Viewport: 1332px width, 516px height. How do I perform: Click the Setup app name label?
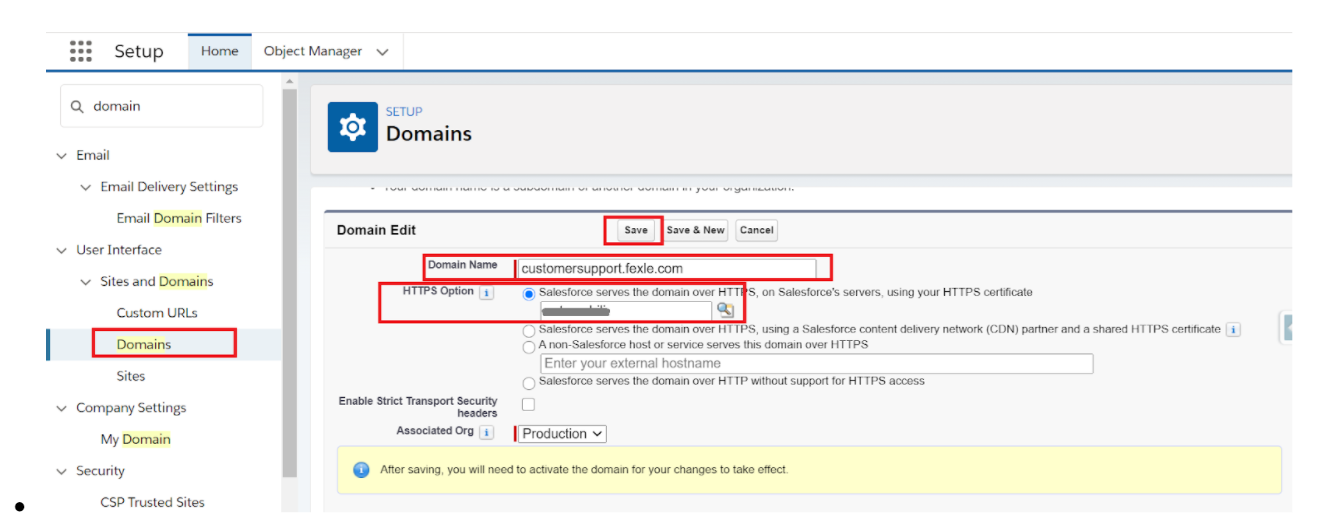[138, 51]
